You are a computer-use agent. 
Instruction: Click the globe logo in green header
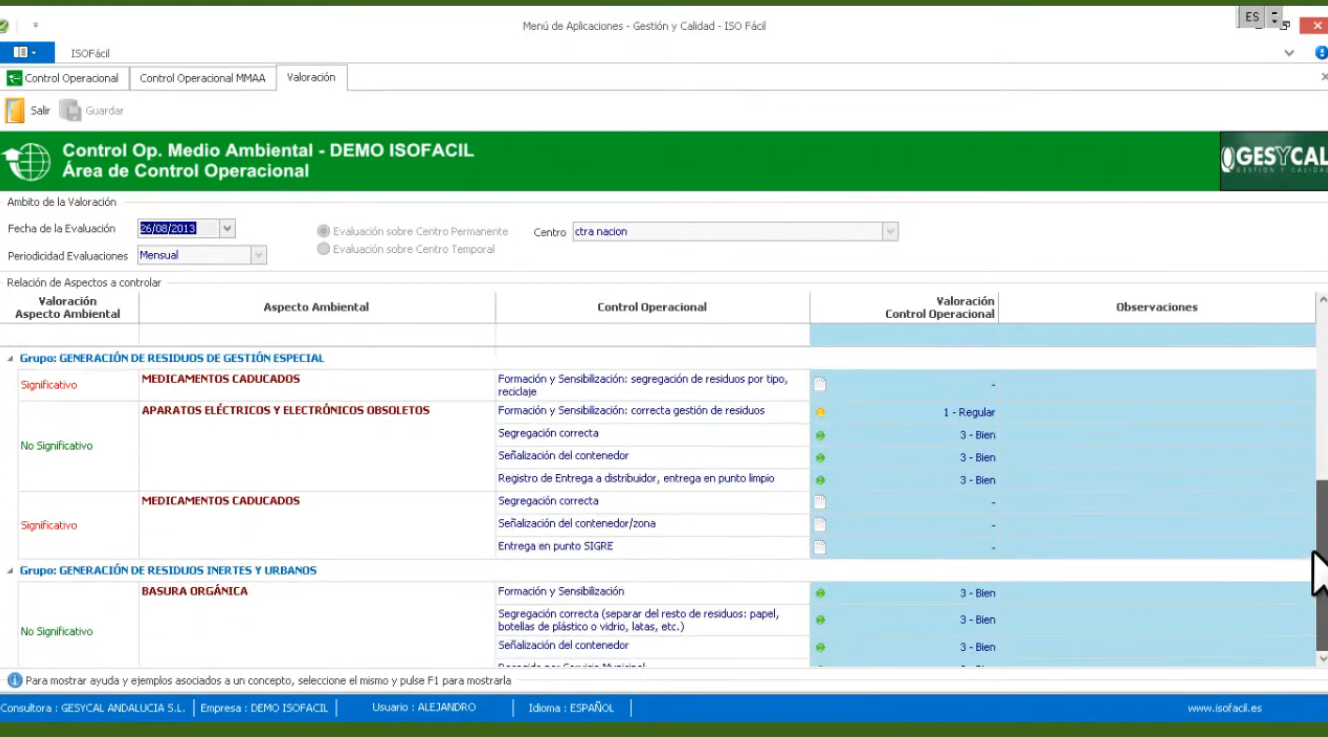click(28, 162)
